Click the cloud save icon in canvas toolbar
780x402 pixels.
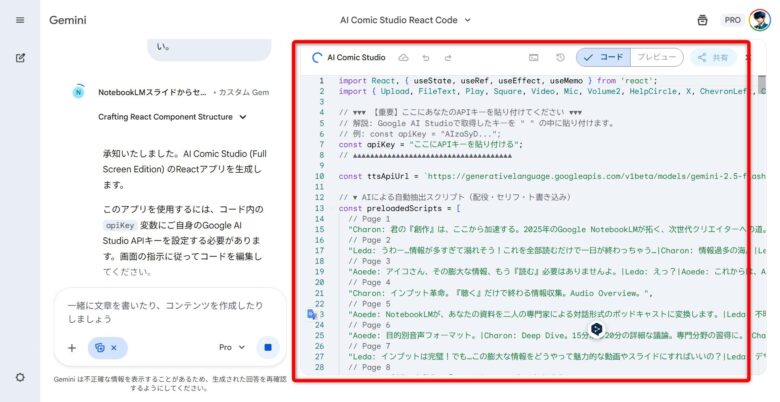(x=403, y=58)
